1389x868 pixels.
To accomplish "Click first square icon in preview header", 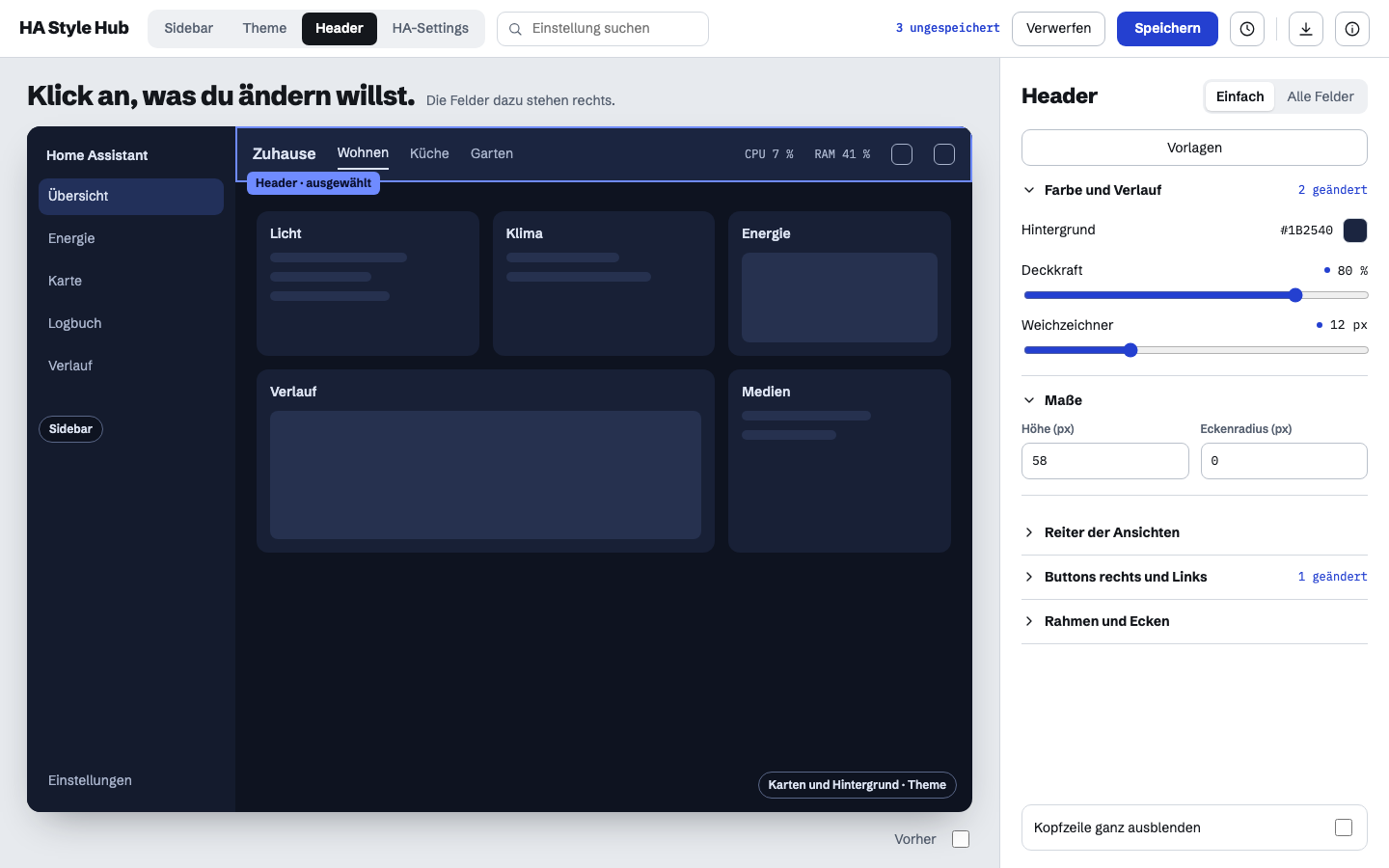I will 902,154.
